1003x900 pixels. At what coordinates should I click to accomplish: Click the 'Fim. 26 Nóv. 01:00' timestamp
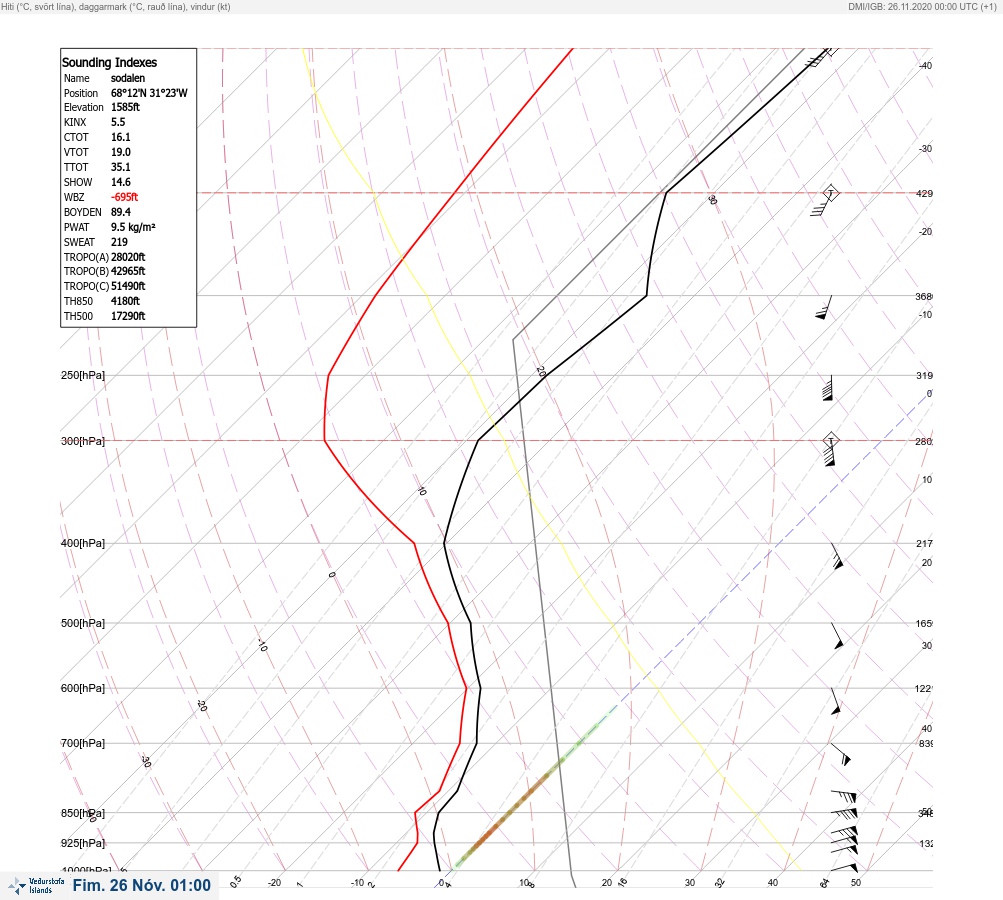(141, 885)
